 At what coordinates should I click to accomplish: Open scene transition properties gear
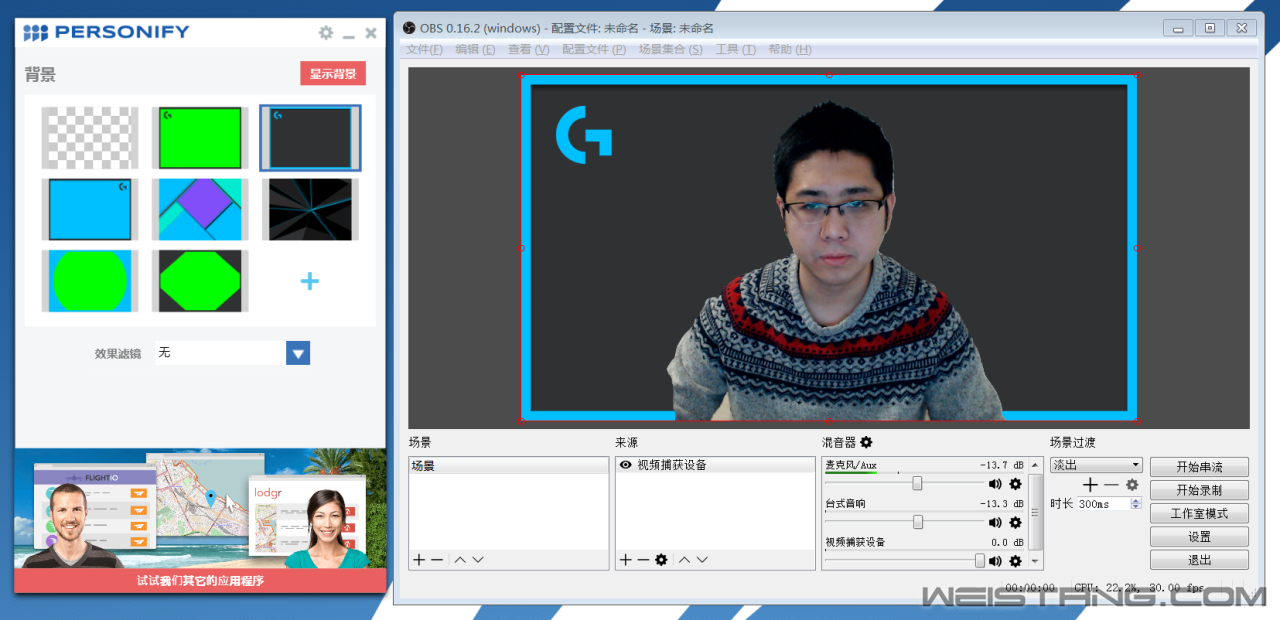pyautogui.click(x=1132, y=484)
